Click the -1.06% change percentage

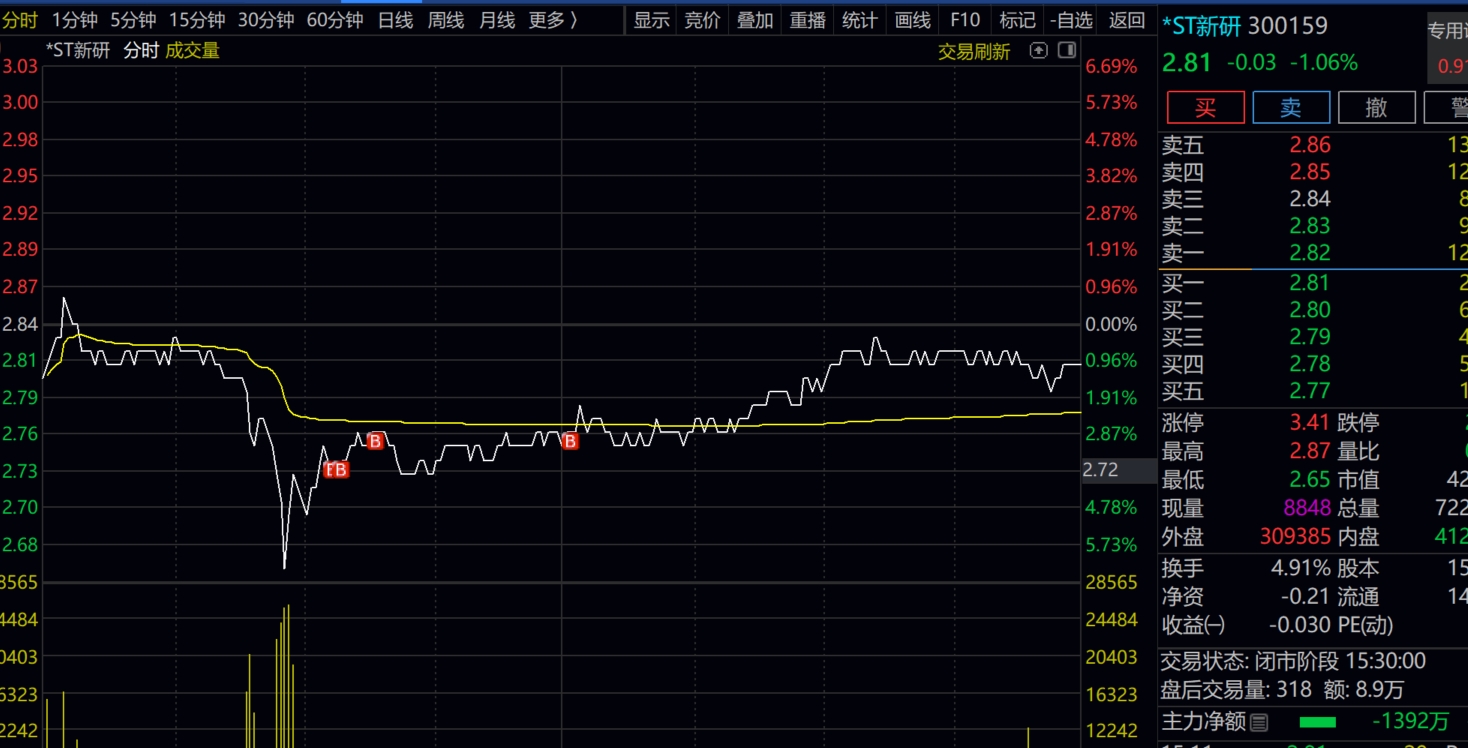(x=1323, y=63)
